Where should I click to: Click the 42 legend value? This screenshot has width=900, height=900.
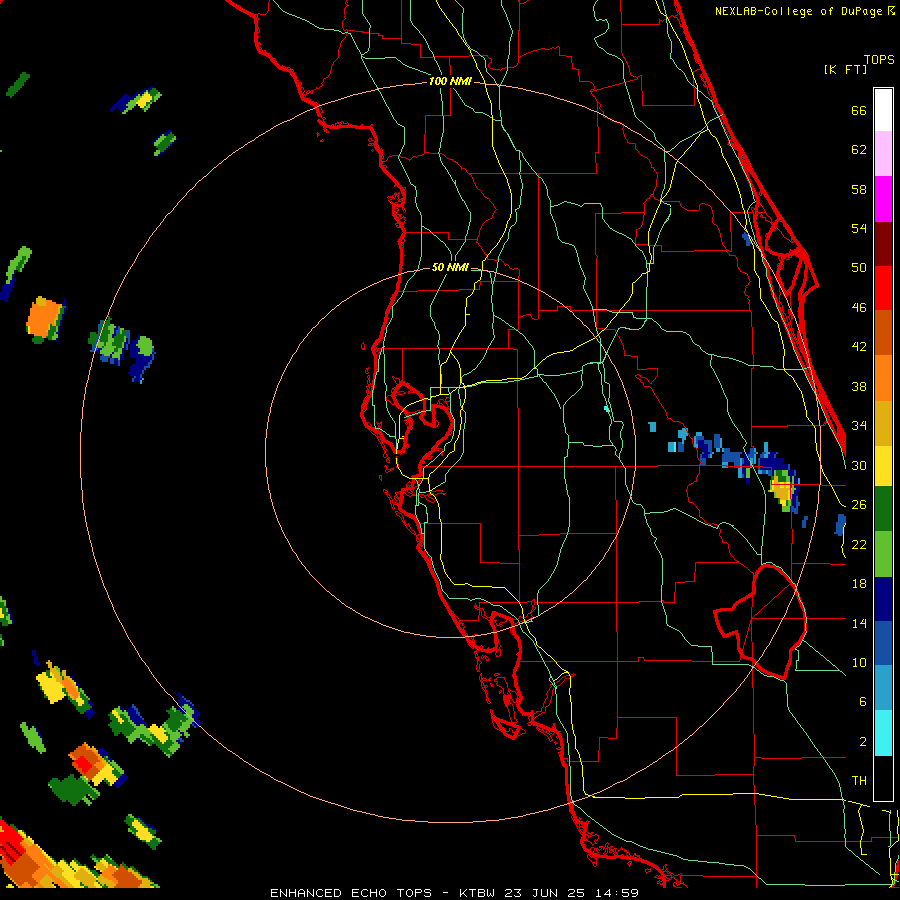(x=859, y=347)
